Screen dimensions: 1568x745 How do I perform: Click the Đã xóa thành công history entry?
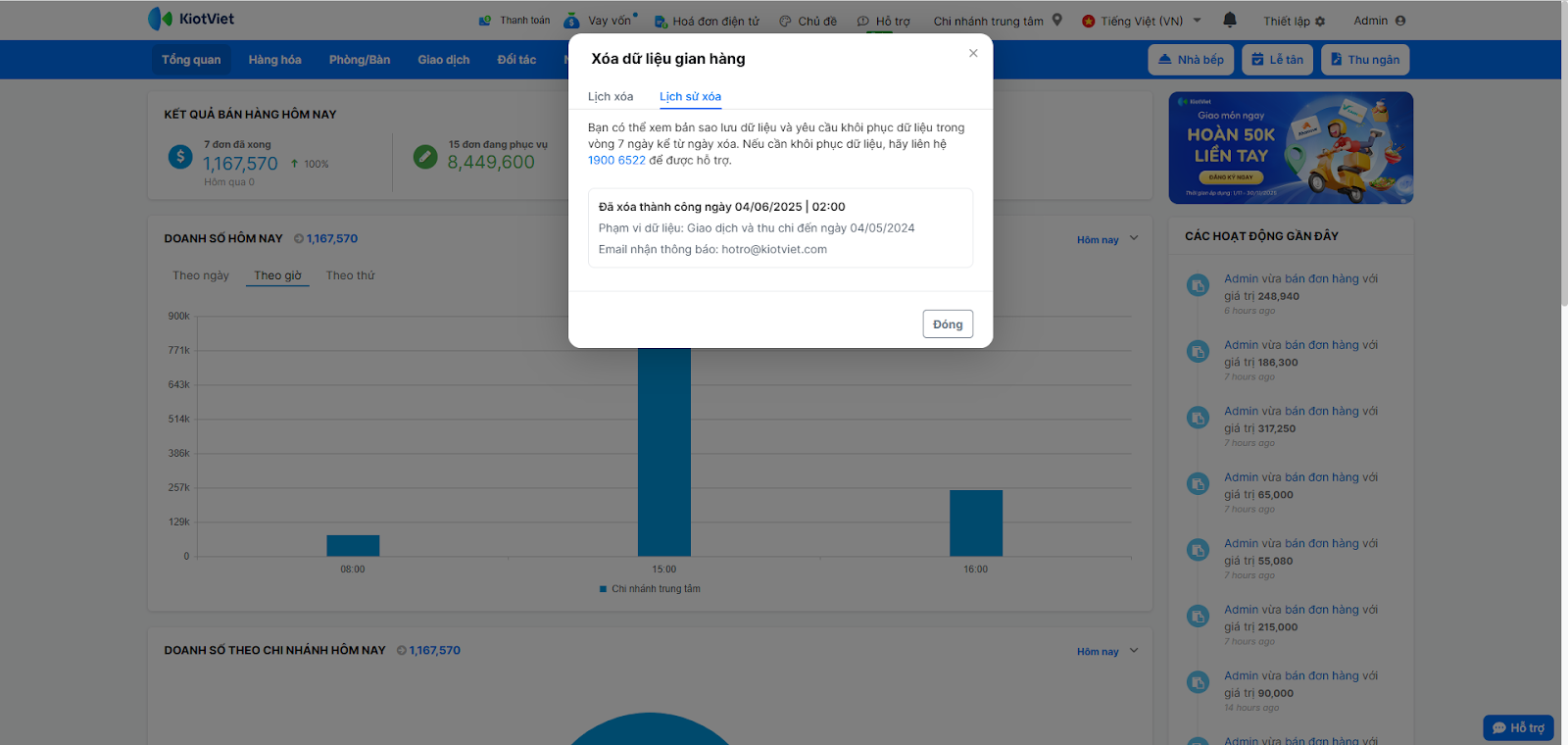coord(780,227)
